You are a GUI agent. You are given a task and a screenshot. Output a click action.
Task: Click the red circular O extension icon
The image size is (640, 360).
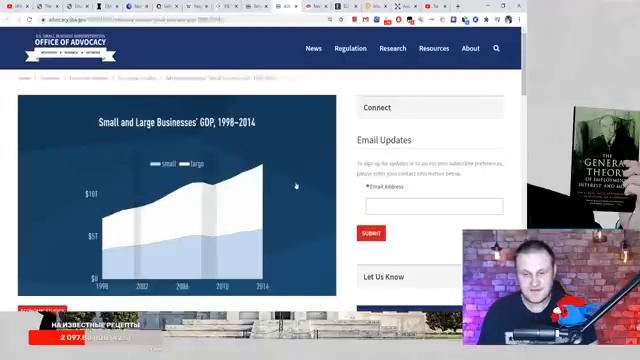click(398, 20)
